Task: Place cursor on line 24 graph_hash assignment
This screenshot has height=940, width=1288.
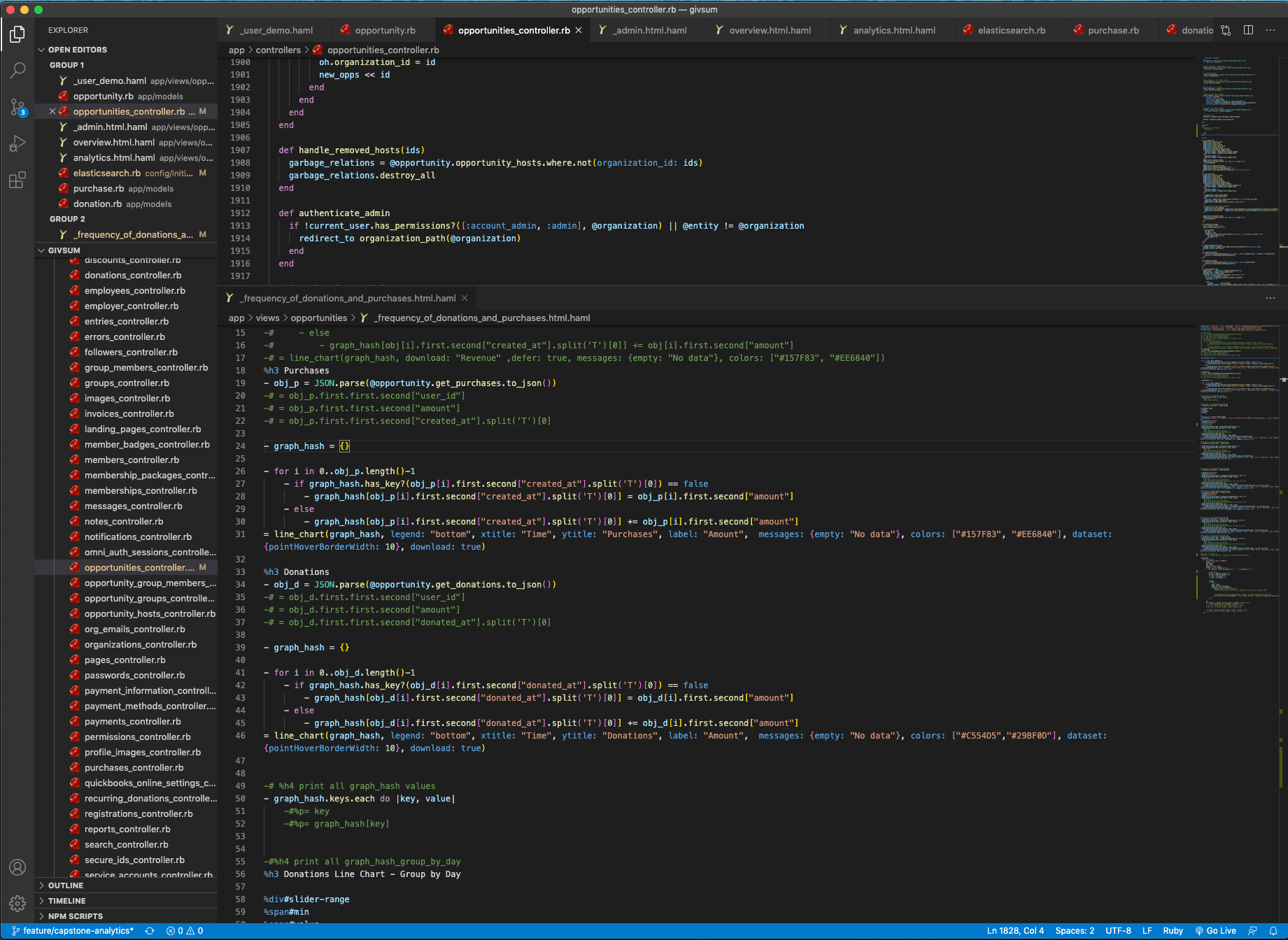Action: [x=306, y=446]
